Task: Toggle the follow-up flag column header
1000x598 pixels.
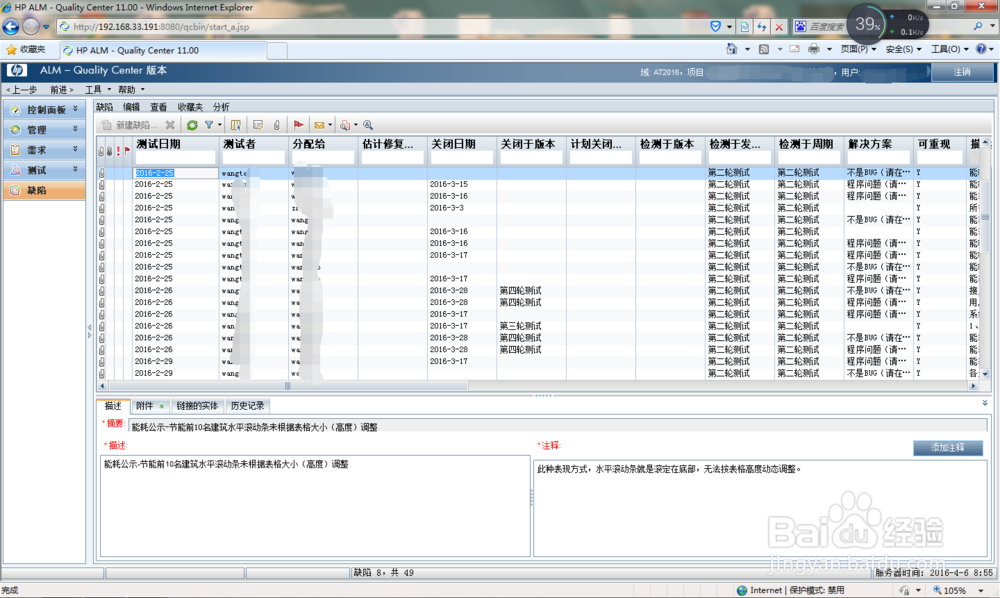Action: (x=127, y=149)
